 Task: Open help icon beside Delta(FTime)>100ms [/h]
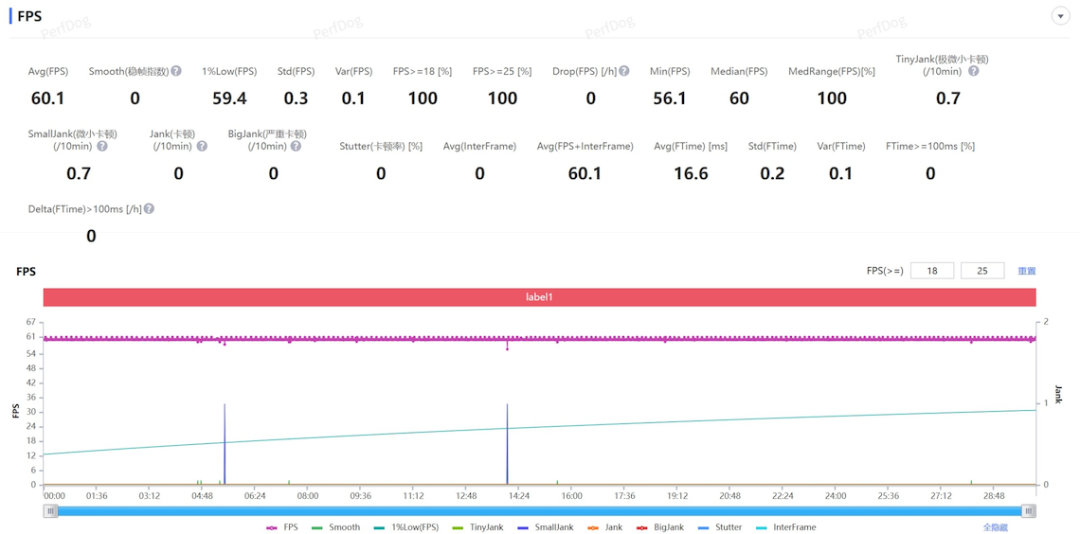coord(149,209)
